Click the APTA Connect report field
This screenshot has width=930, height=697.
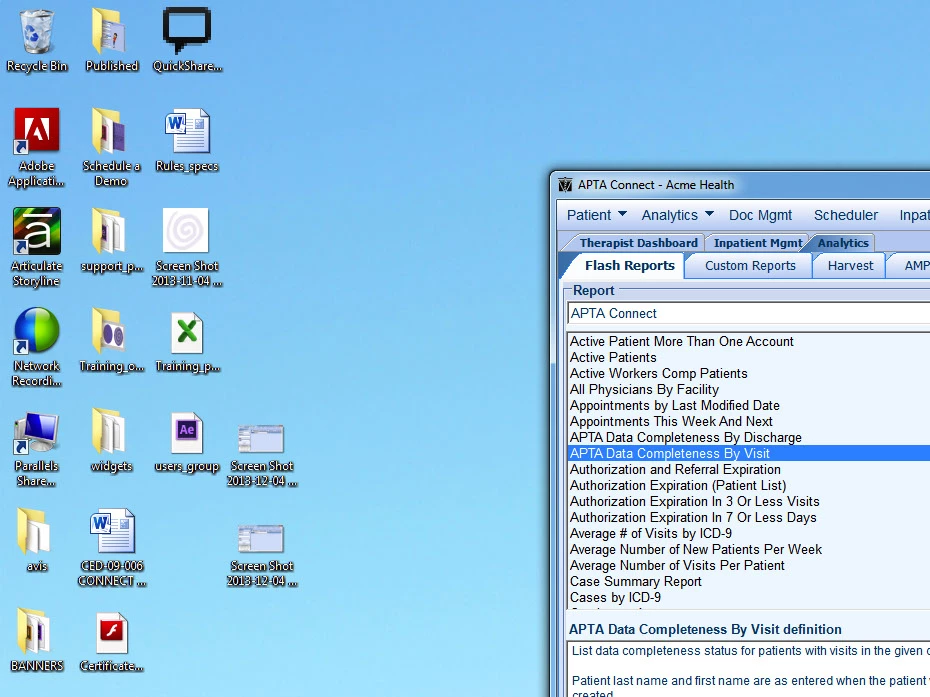point(749,313)
